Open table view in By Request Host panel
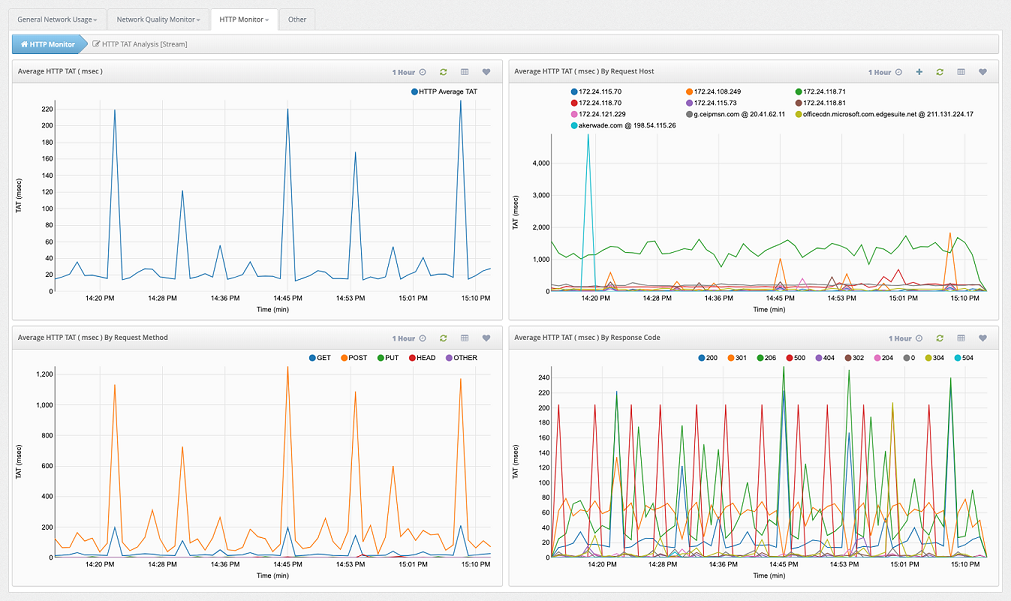The image size is (1011, 601). coord(961,72)
